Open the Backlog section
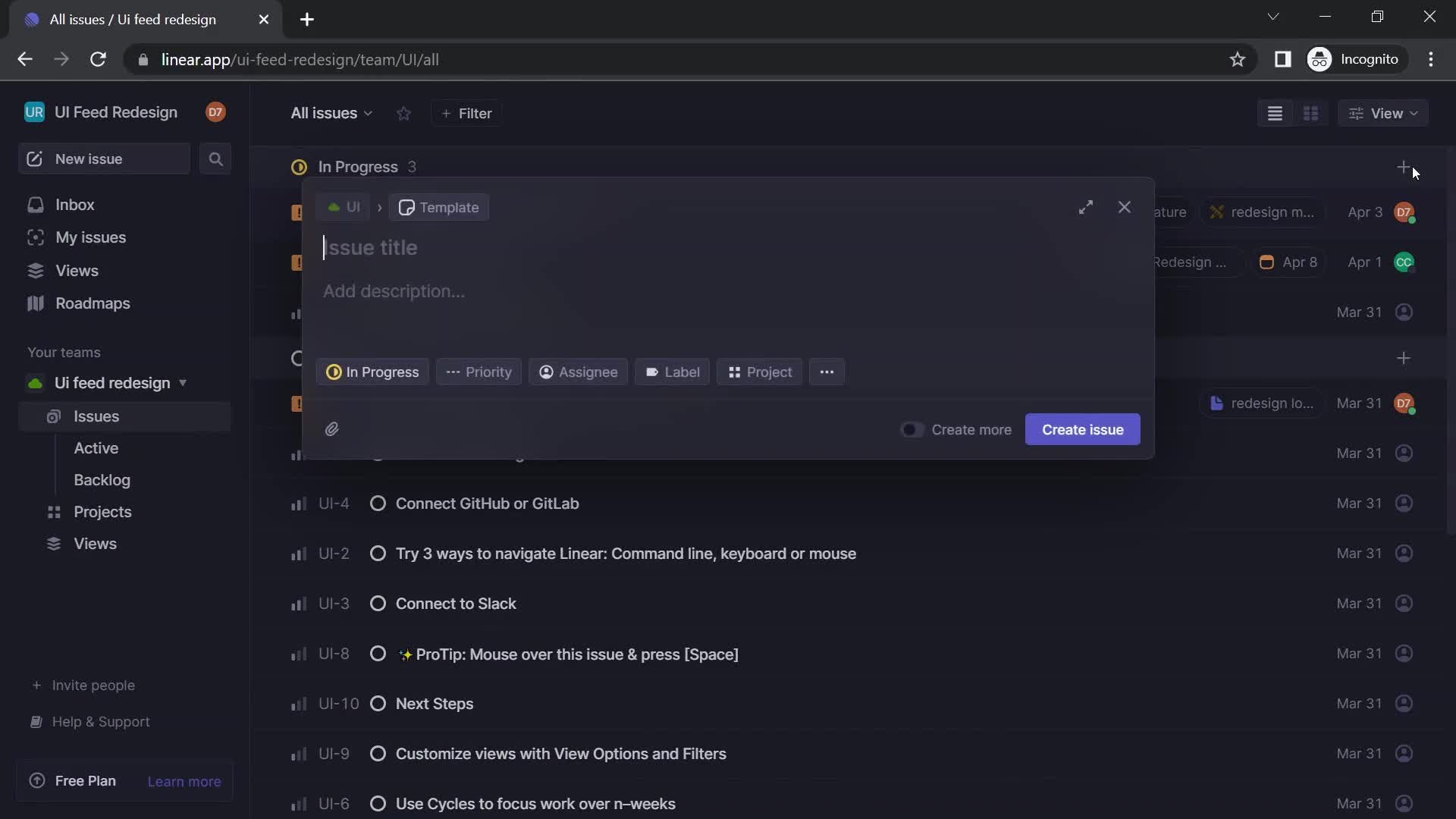The height and width of the screenshot is (819, 1456). [x=102, y=479]
